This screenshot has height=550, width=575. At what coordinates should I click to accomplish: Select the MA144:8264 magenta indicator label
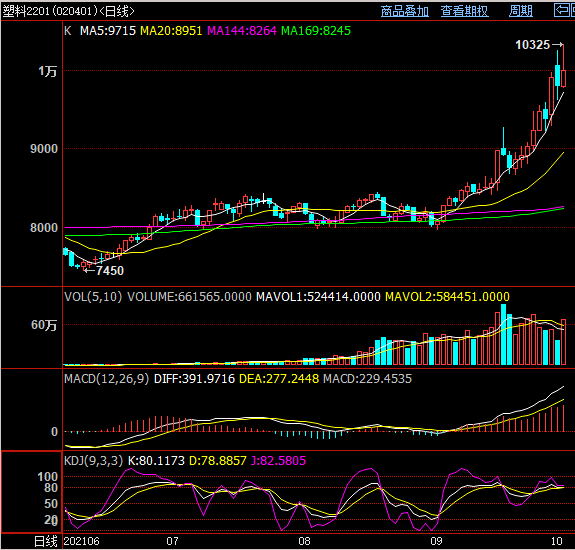point(241,31)
